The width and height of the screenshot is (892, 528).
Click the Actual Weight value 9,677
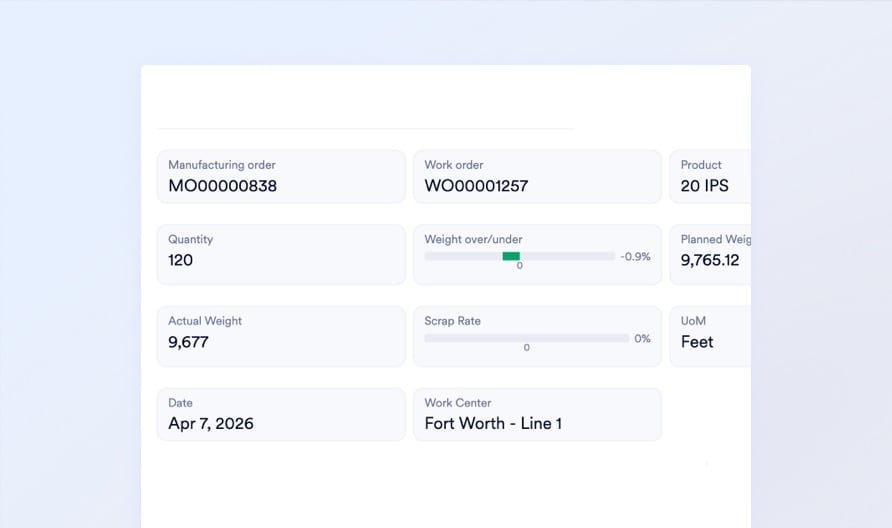(188, 342)
